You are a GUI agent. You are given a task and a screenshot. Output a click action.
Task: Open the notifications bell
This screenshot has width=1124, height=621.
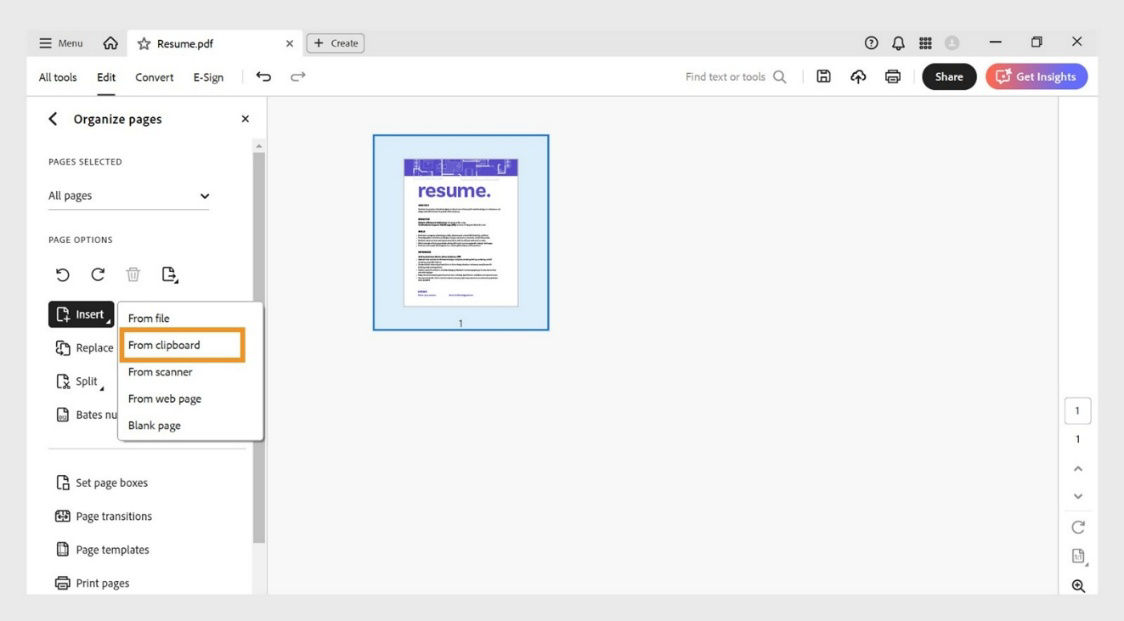[898, 42]
